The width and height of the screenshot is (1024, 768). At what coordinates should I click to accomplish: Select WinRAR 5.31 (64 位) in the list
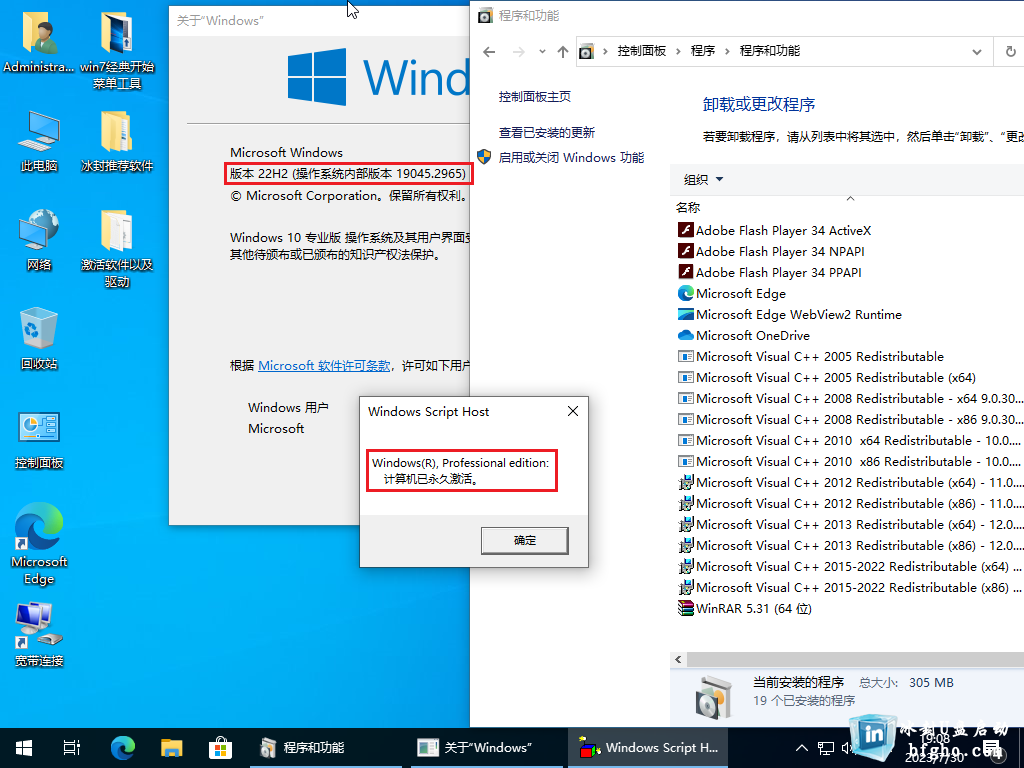(753, 608)
